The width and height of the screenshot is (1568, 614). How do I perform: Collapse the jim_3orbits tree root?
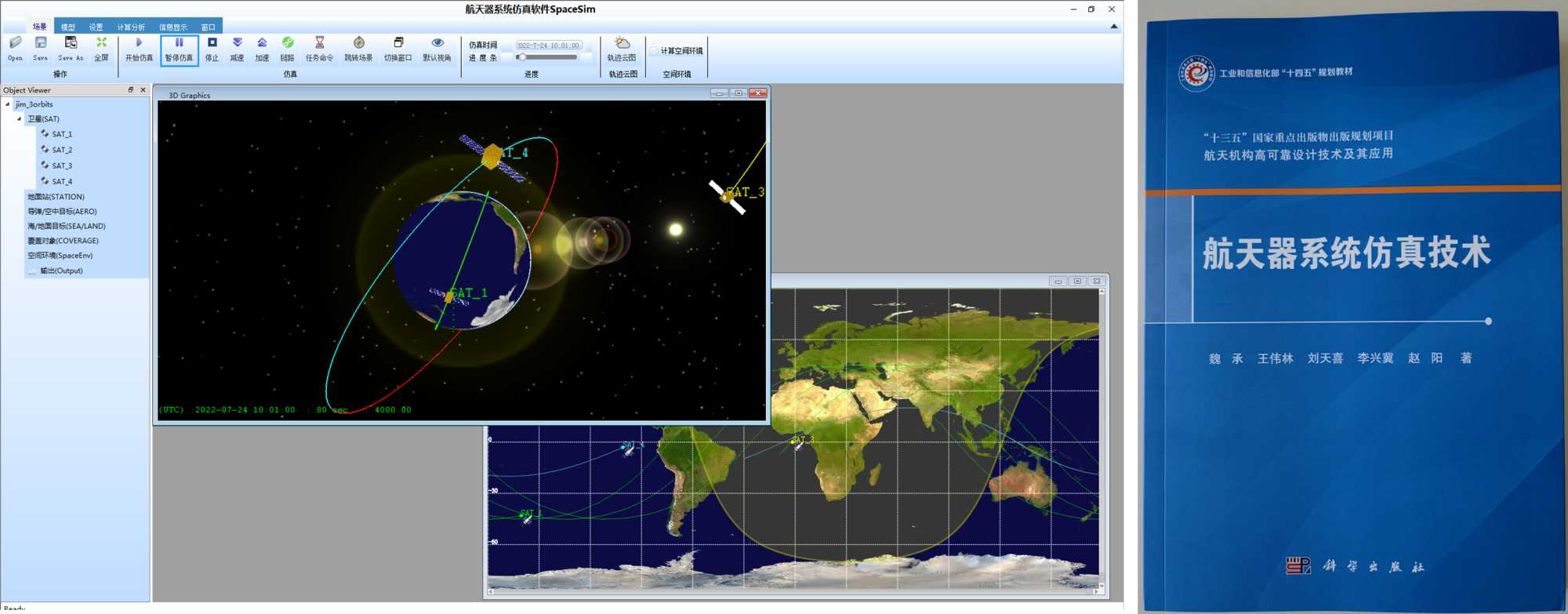[x=8, y=104]
